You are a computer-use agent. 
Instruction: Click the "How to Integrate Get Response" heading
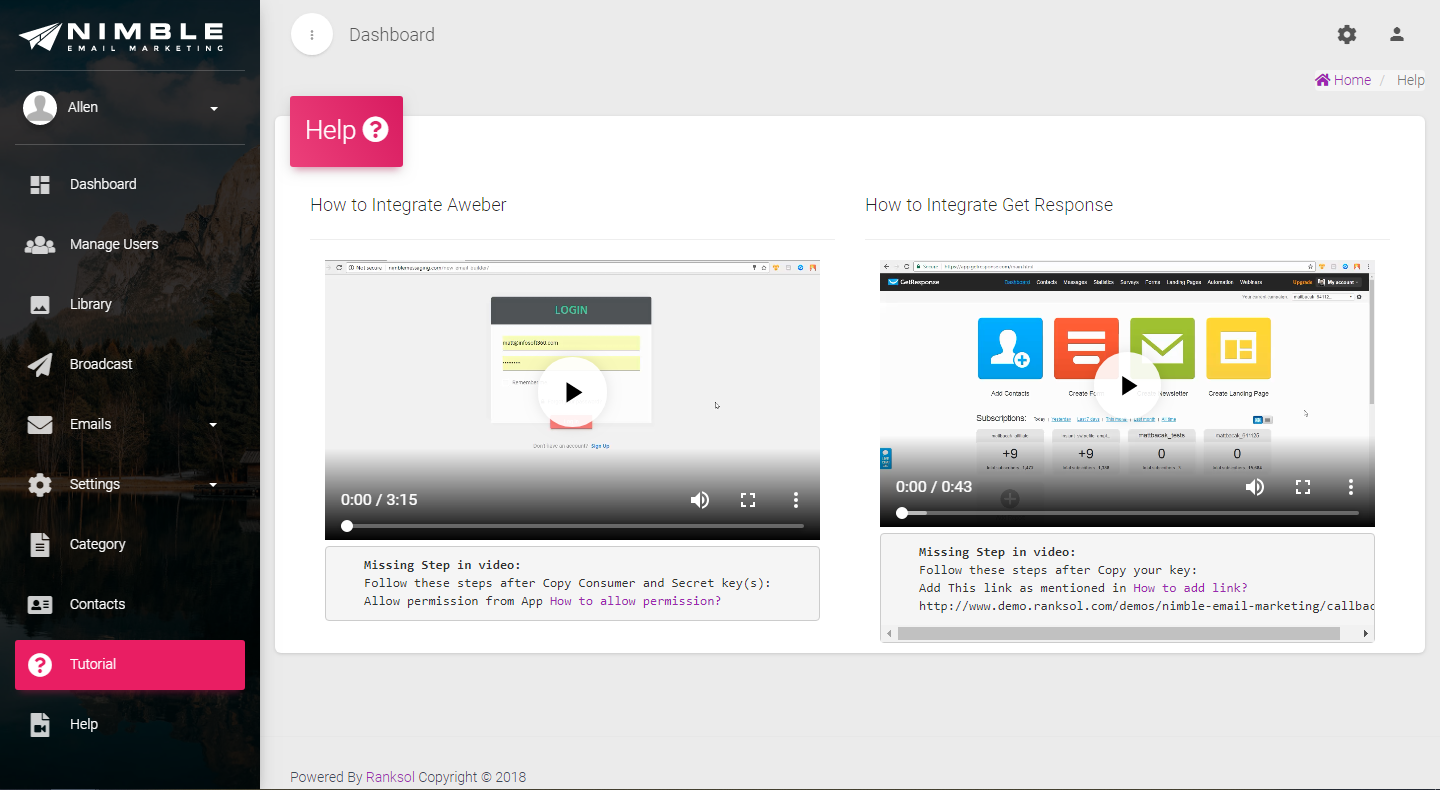coord(989,205)
